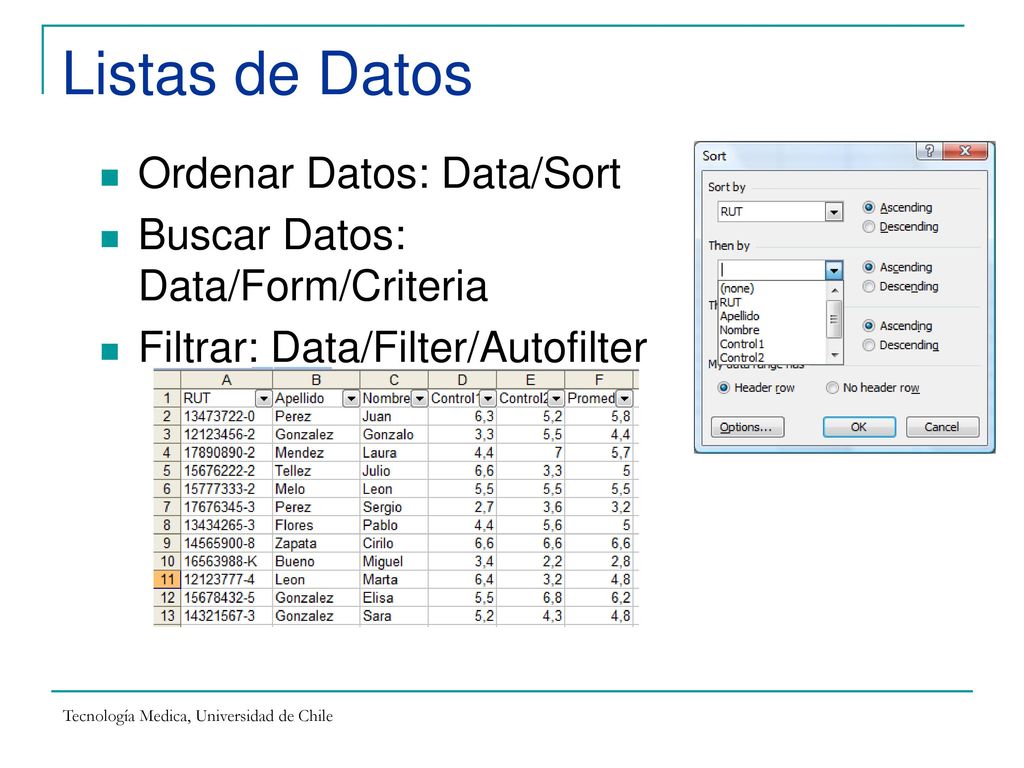Image resolution: width=1024 pixels, height=768 pixels.
Task: Pick RUT in the dropdown list
Action: click(772, 302)
